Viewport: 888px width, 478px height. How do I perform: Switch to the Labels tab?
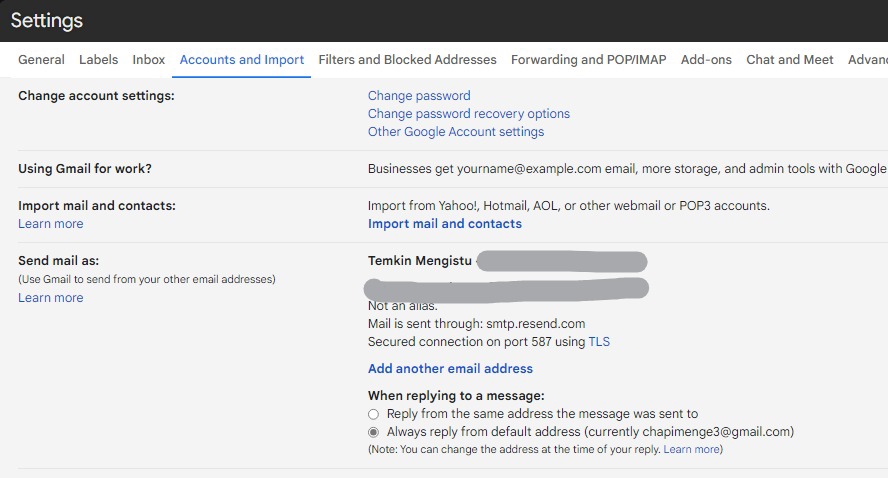(x=98, y=60)
